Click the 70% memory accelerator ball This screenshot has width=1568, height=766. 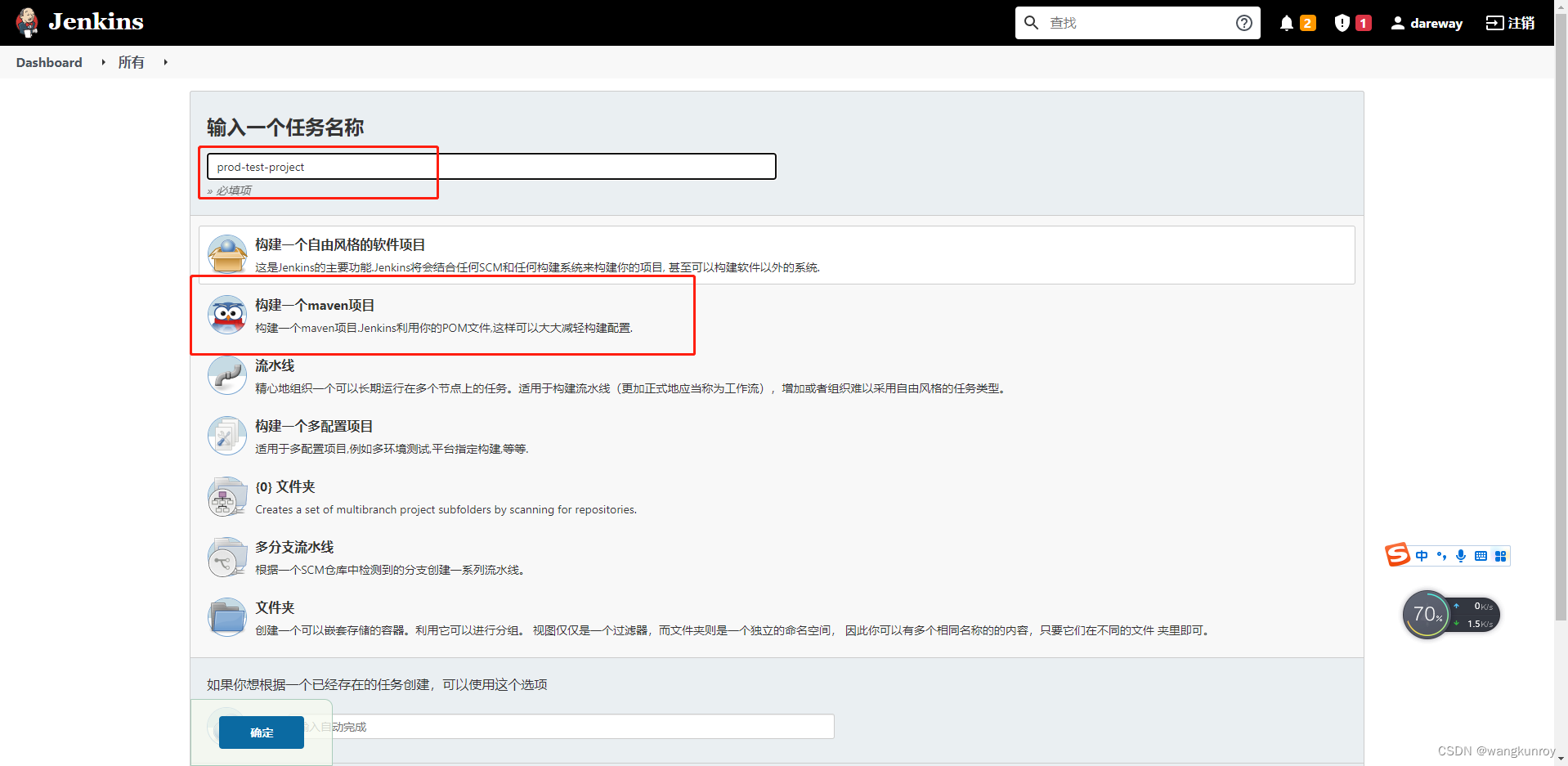click(1427, 615)
